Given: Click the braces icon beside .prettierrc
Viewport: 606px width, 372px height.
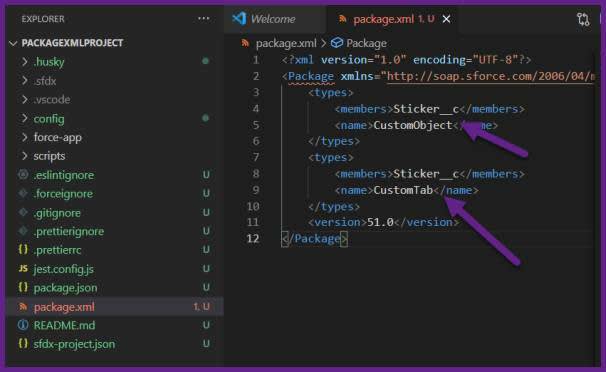Looking at the screenshot, I should tap(23, 250).
